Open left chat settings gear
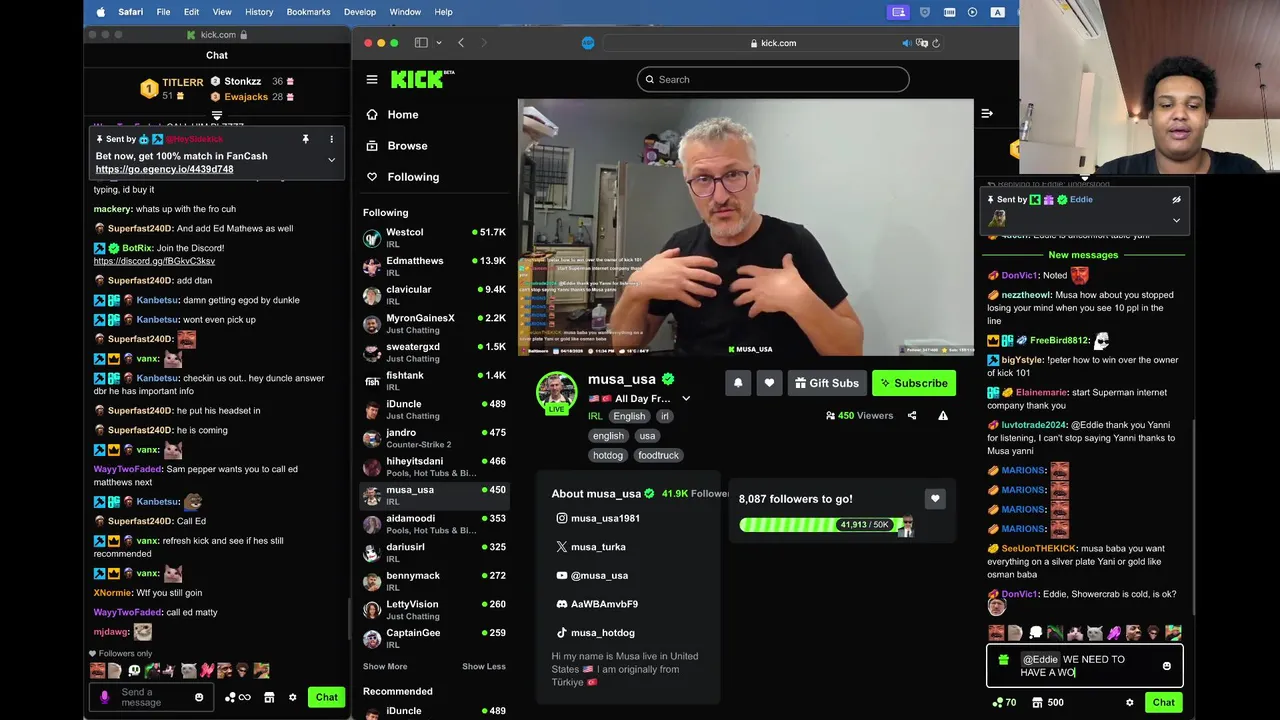 pos(293,698)
